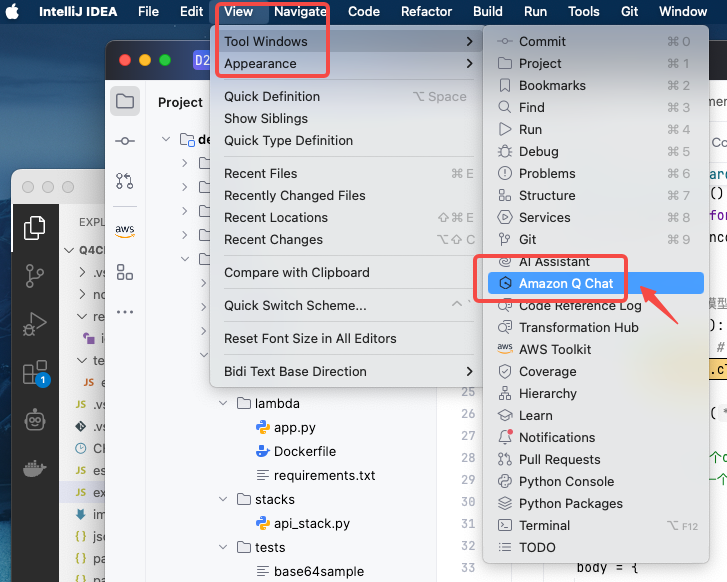Screen dimensions: 727x582
Task: Open the Debug tool window
Action: click(x=596, y=152)
